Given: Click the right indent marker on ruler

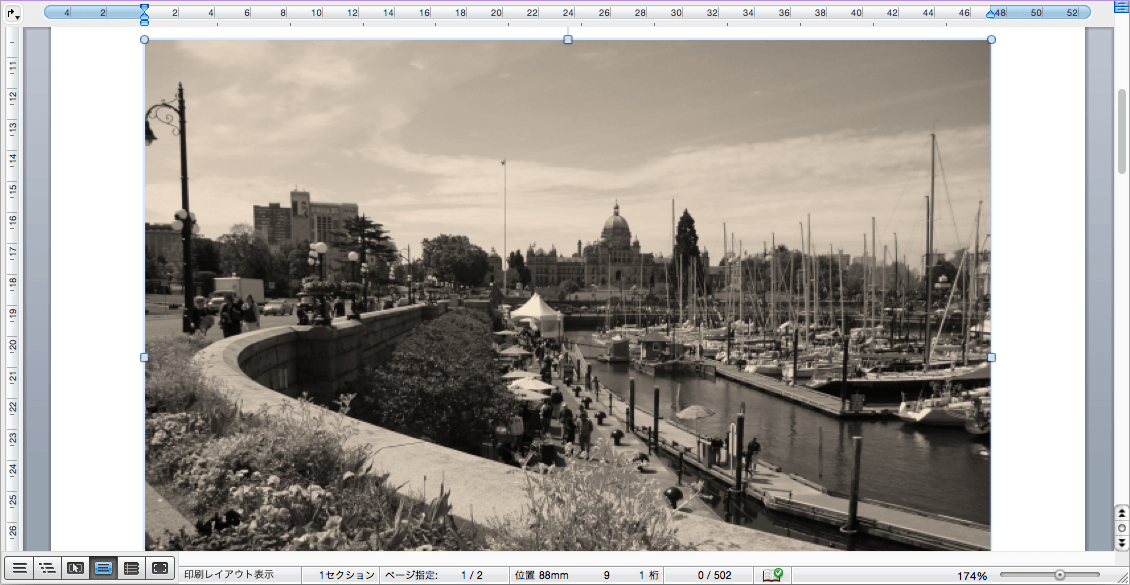Looking at the screenshot, I should coord(991,14).
